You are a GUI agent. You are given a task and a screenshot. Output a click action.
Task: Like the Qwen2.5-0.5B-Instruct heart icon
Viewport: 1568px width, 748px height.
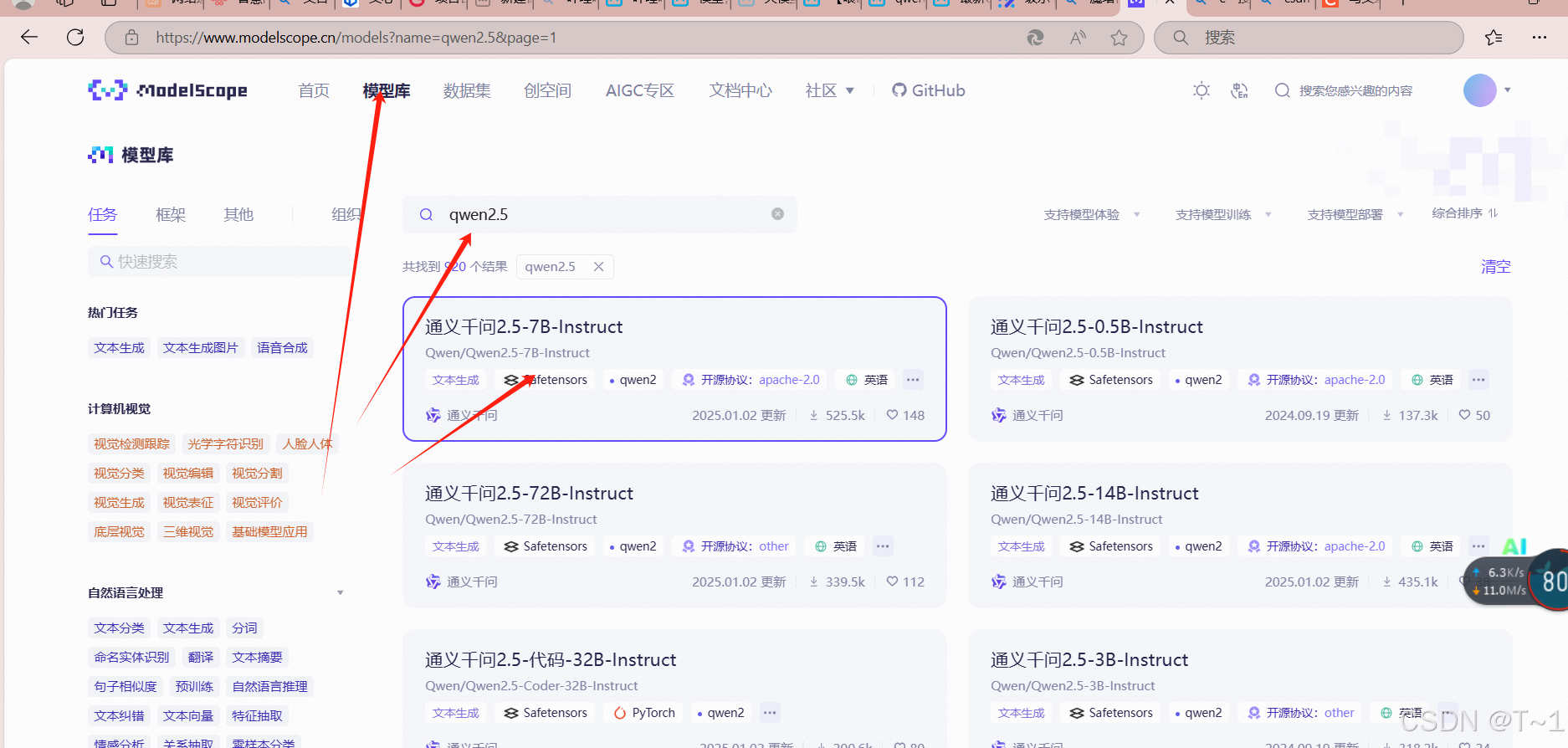pyautogui.click(x=1464, y=415)
